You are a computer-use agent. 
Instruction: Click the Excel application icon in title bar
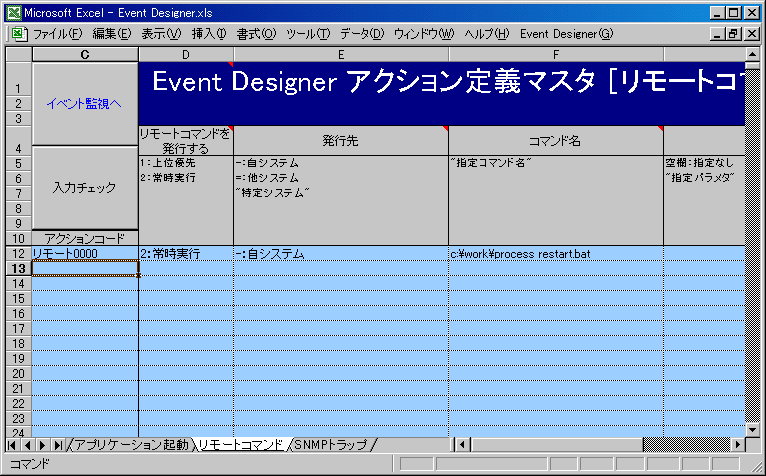point(14,12)
